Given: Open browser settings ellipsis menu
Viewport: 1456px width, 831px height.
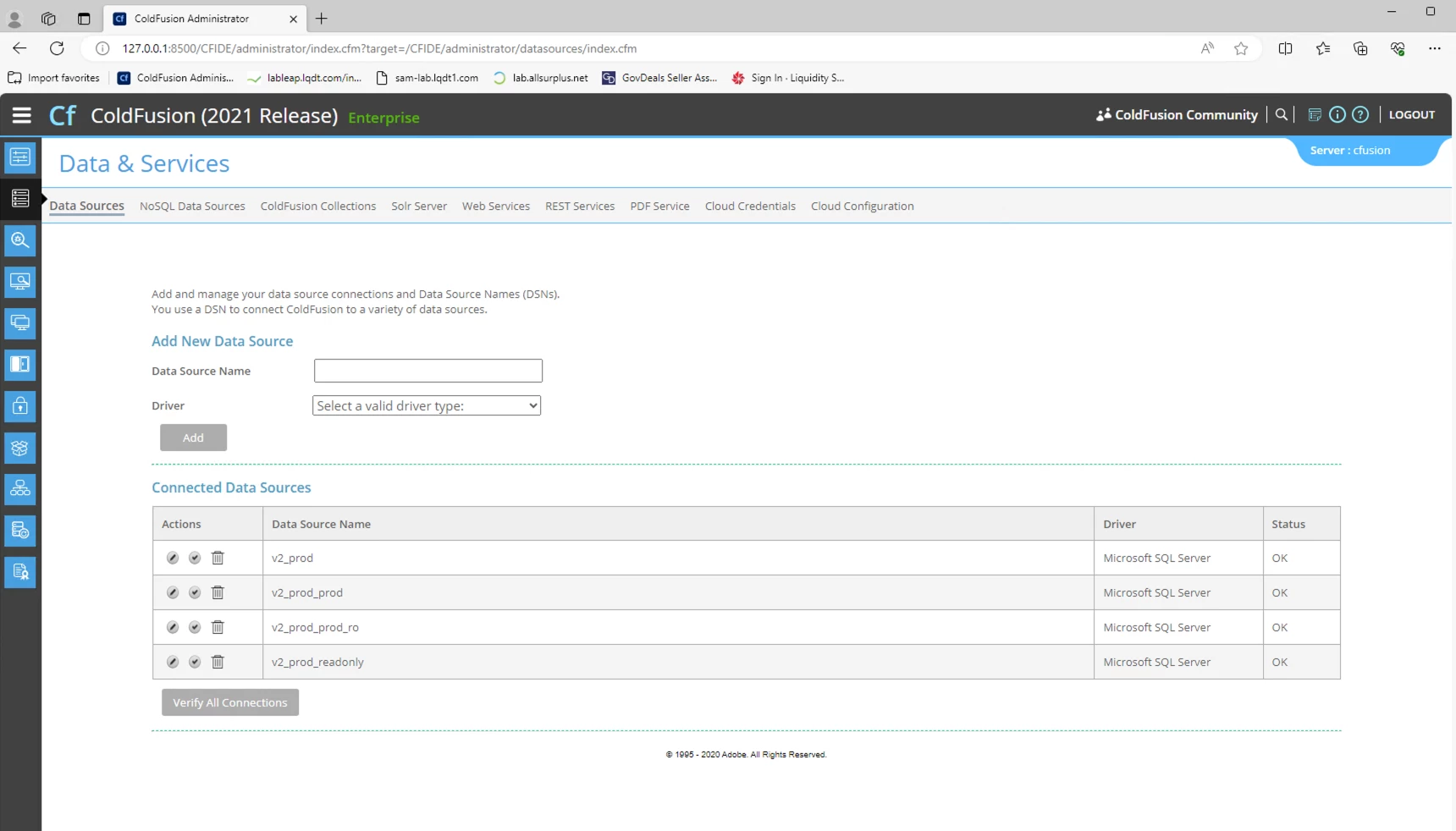Looking at the screenshot, I should (x=1434, y=48).
